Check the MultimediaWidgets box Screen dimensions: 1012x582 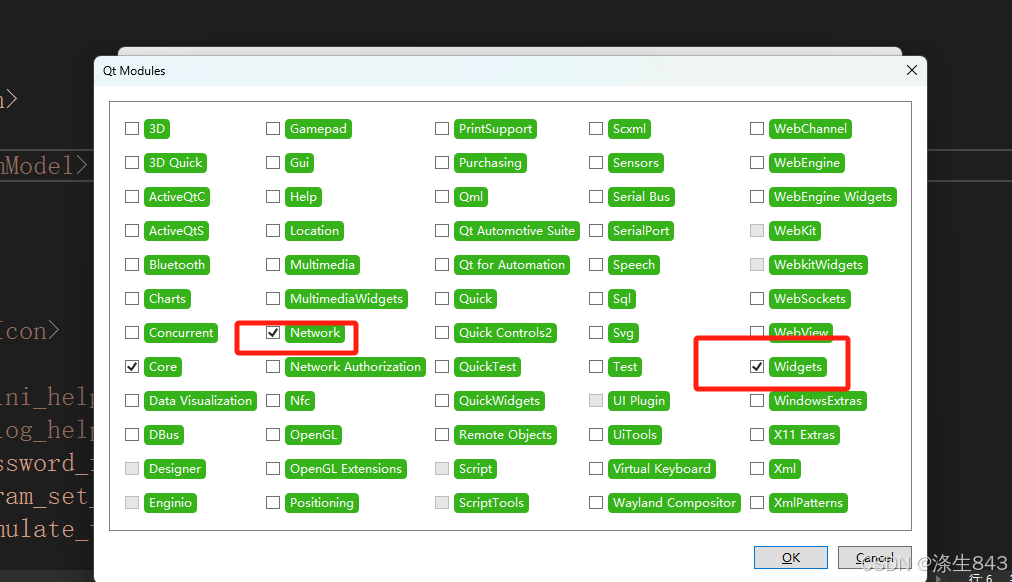click(273, 299)
